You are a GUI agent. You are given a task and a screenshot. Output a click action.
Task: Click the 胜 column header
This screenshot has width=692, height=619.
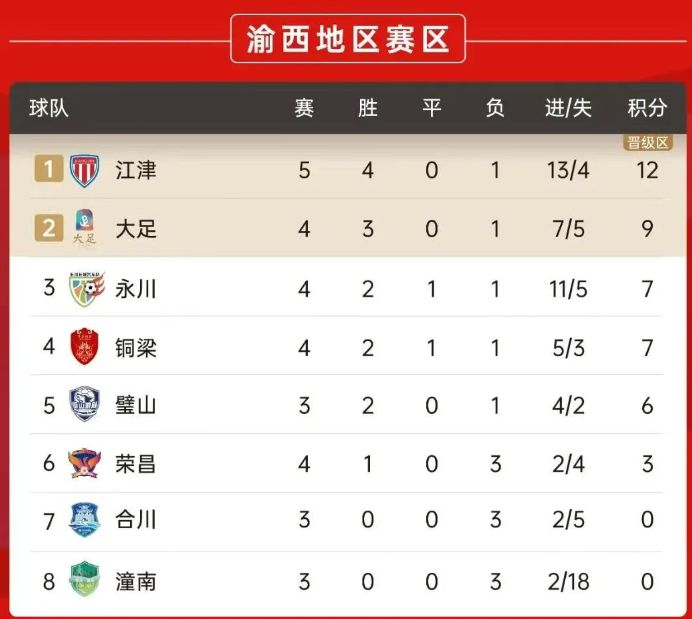tap(368, 108)
